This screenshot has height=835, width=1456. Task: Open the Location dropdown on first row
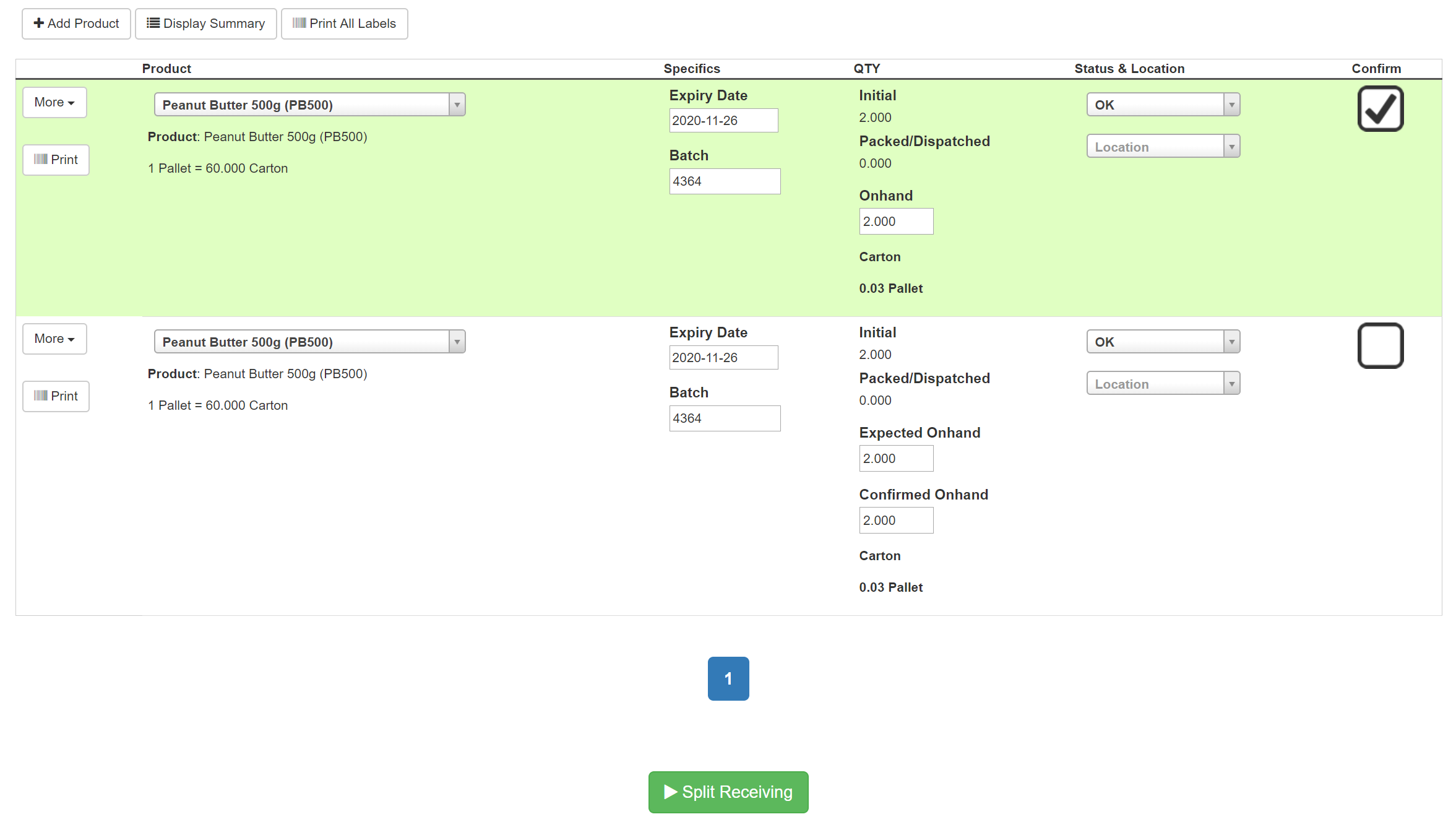pos(1163,146)
